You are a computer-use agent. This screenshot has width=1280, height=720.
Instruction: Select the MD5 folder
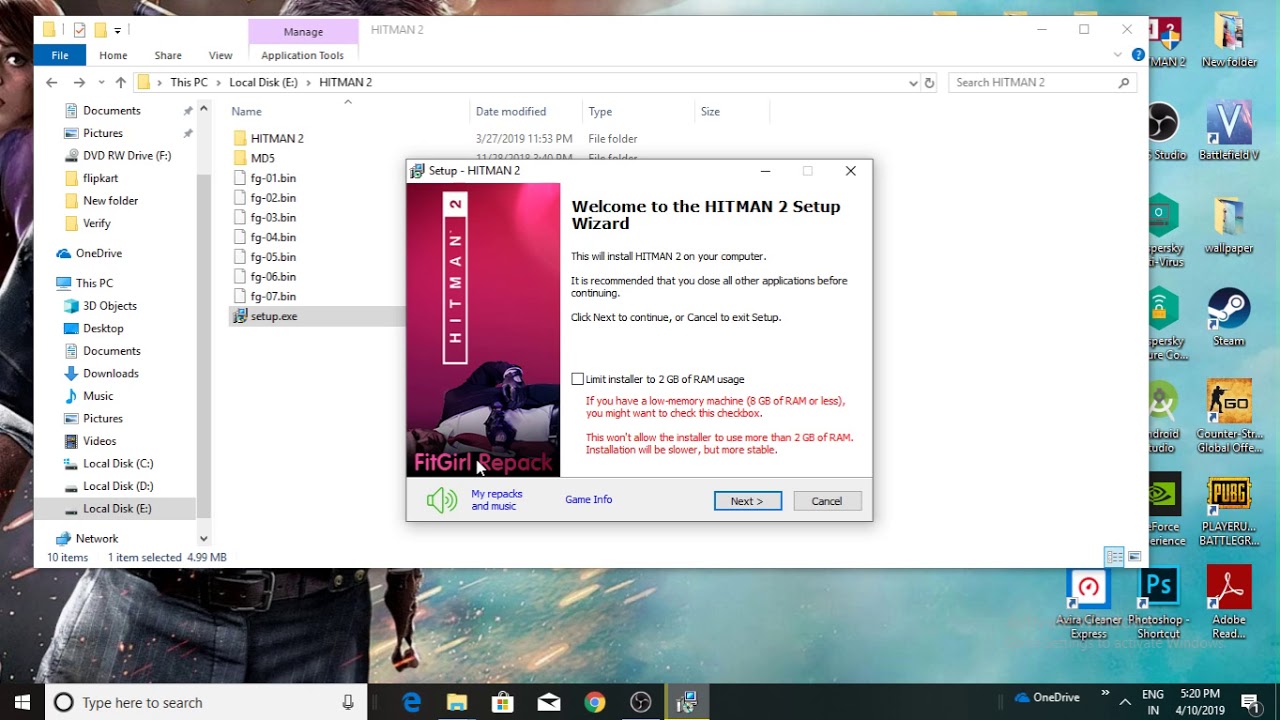[262, 158]
